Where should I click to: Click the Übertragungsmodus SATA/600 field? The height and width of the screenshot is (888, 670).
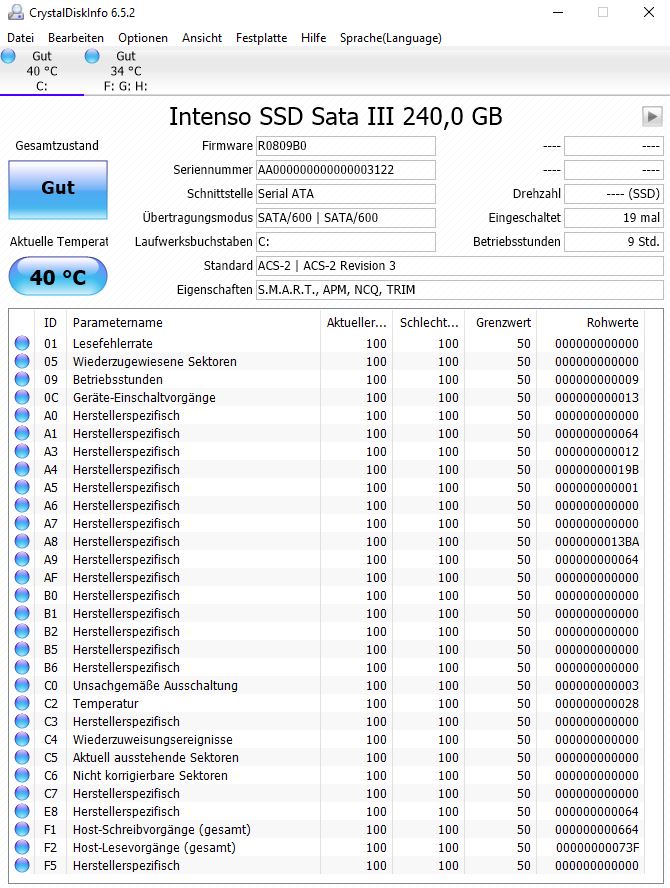click(345, 217)
